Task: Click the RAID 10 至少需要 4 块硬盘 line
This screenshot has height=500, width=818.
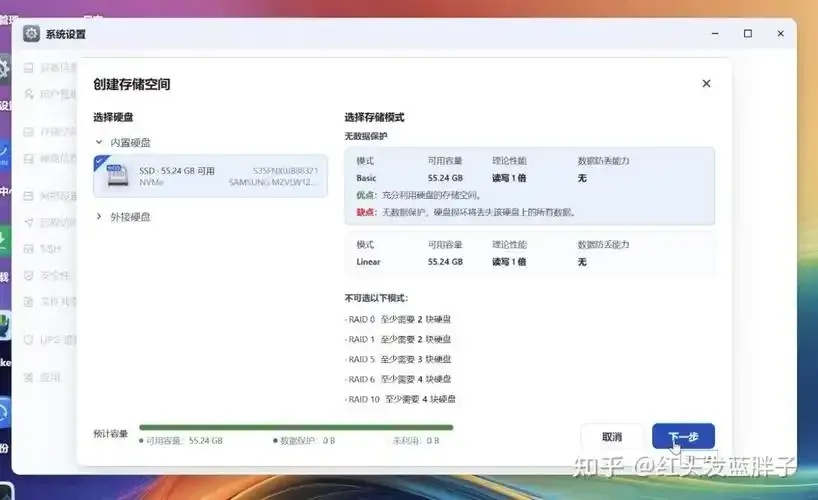Action: tap(400, 399)
